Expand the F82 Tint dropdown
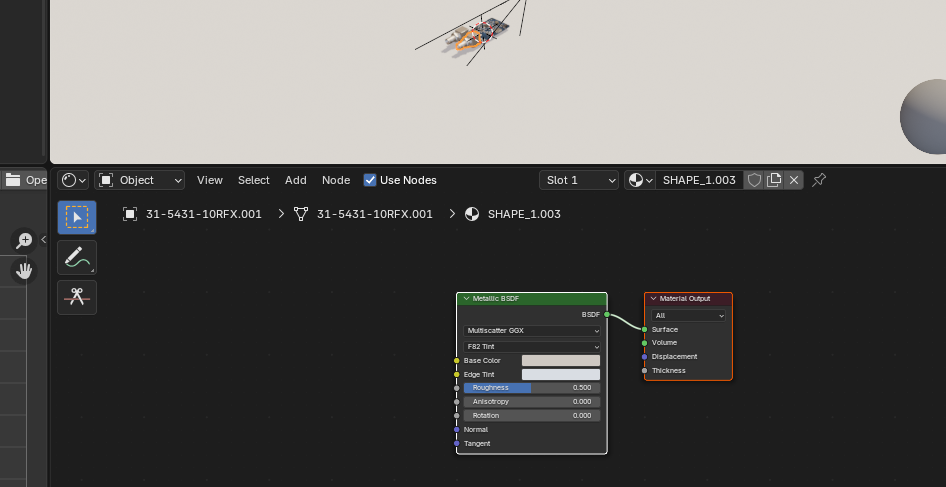This screenshot has height=487, width=946. click(x=532, y=346)
